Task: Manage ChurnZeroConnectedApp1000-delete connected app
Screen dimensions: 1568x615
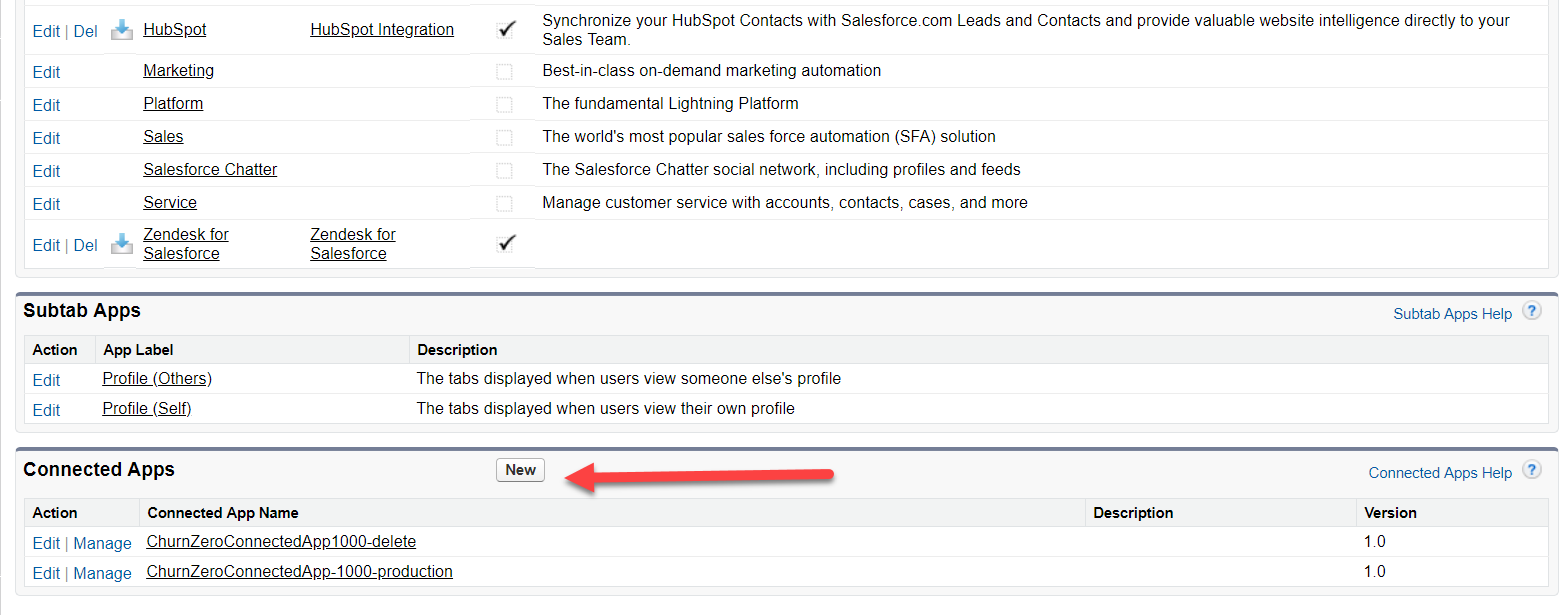Action: 103,543
